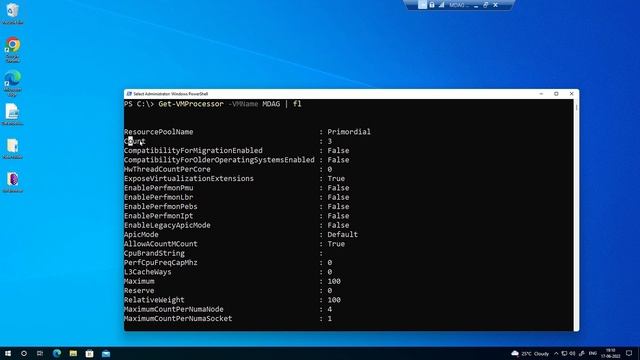Click CompatibilityForOlderOperatingSystemsEnabled property
Image resolution: width=640 pixels, height=360 pixels.
click(219, 160)
